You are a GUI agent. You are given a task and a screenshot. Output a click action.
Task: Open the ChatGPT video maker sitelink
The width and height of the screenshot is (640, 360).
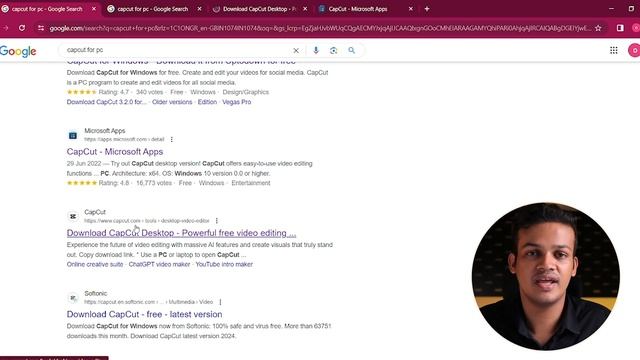tap(159, 264)
